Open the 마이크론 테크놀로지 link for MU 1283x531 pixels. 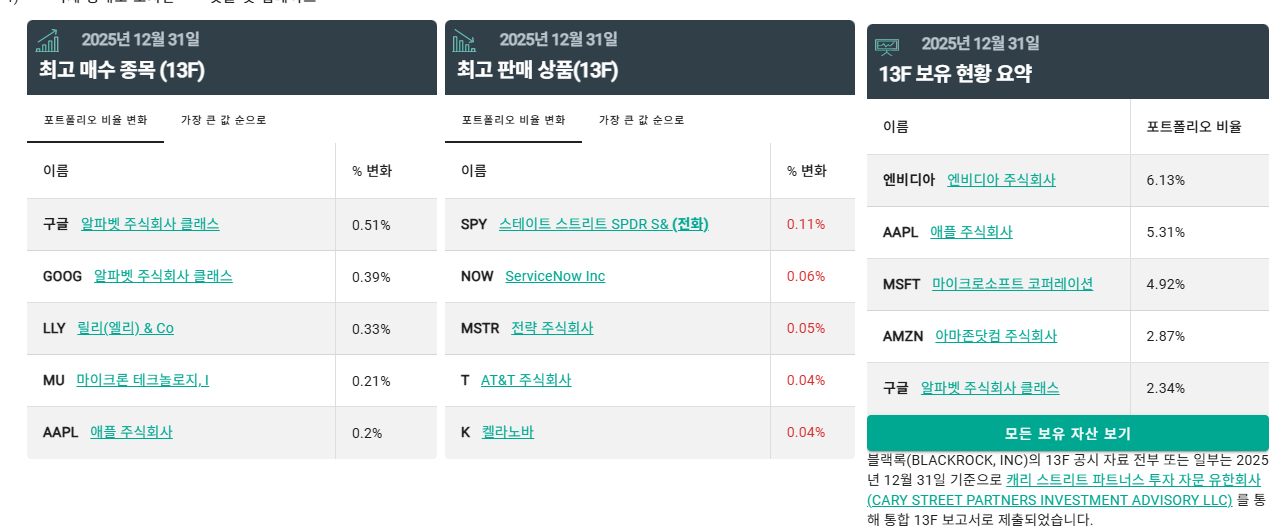(142, 380)
